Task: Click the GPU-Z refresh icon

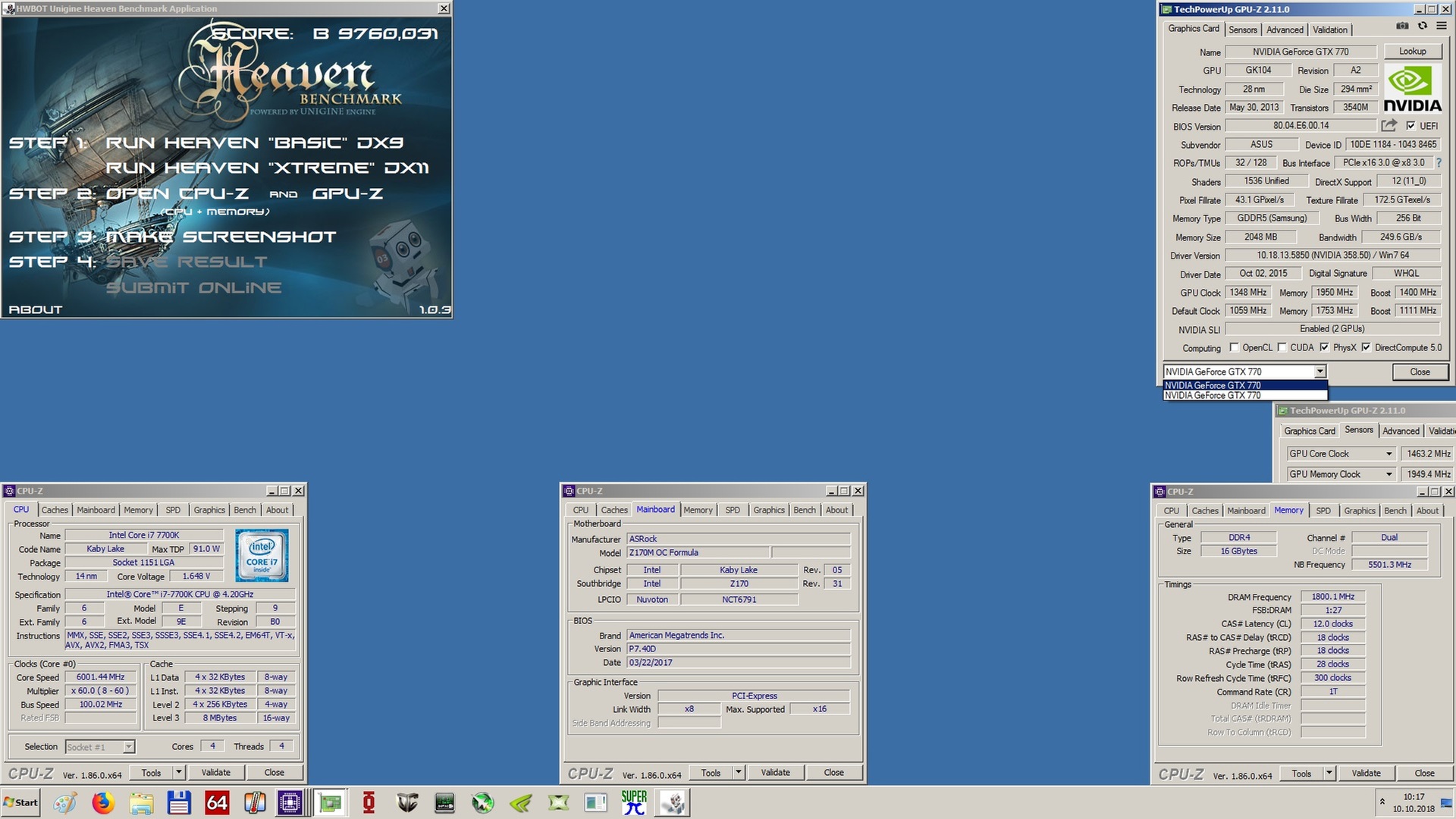Action: [1423, 27]
